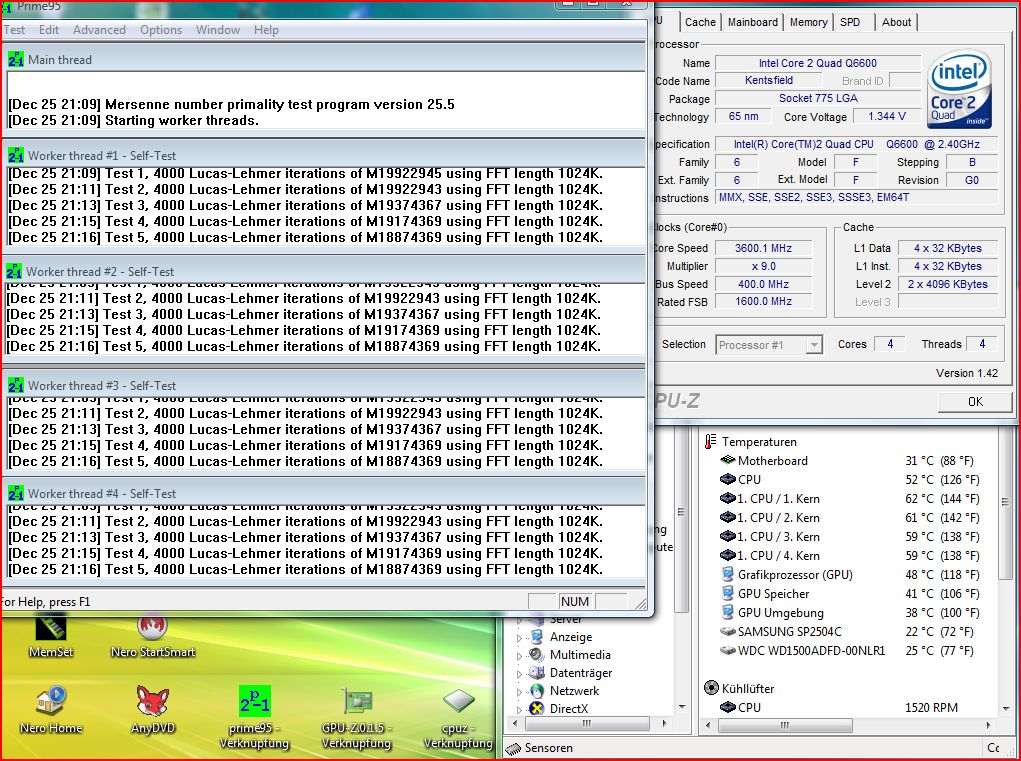Select the Datenträger tree item
Screen dimensions: 1021x761
(581, 672)
